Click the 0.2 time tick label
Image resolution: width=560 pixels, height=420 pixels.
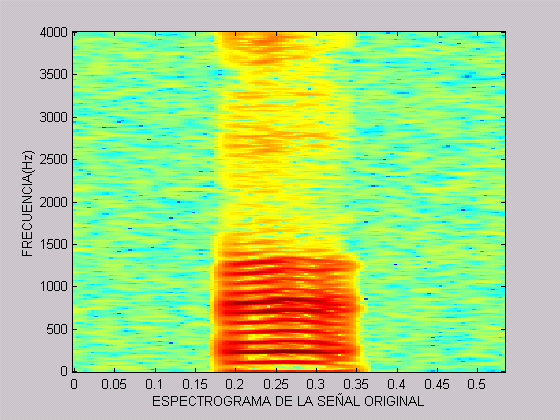(x=235, y=384)
